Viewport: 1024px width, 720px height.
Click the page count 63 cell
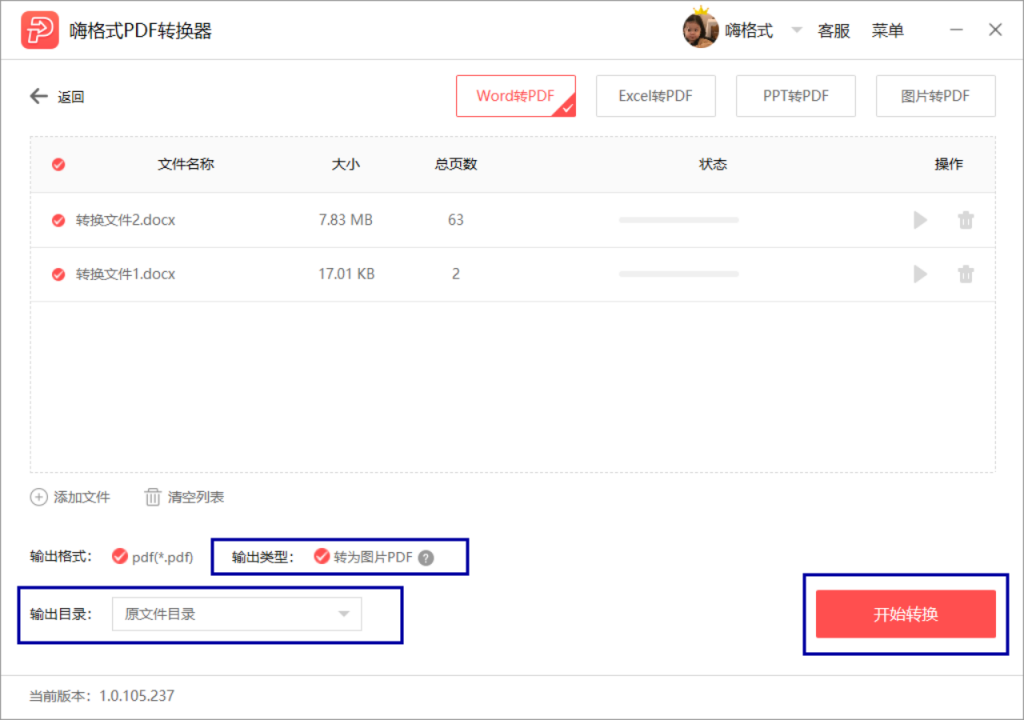click(456, 220)
